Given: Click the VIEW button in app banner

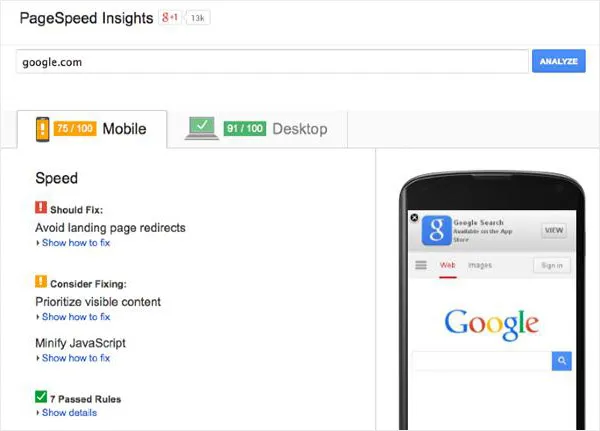Looking at the screenshot, I should point(553,230).
